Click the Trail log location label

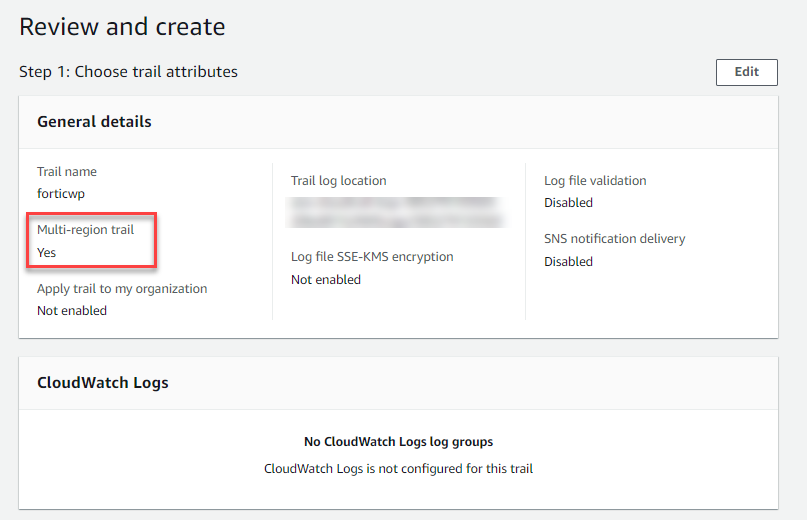click(338, 181)
